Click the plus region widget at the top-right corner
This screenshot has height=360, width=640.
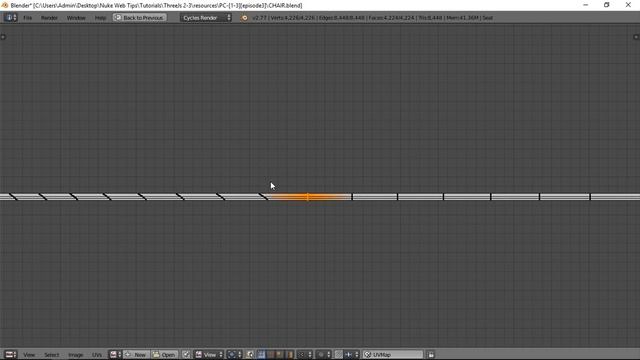pos(636,37)
